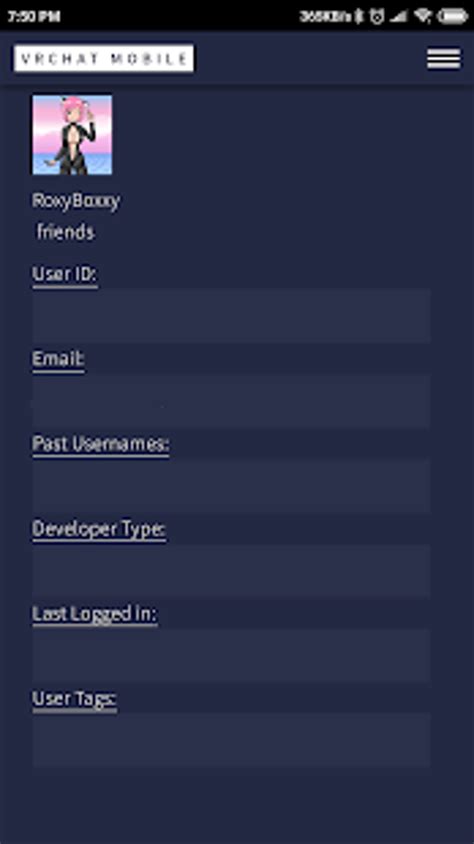Open the hamburger menu icon
Screen dimensions: 474x844
(443, 58)
